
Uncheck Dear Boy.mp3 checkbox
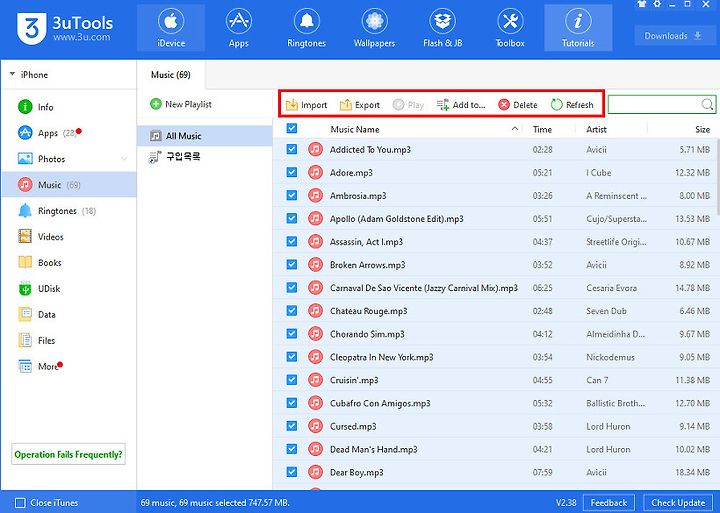point(292,472)
